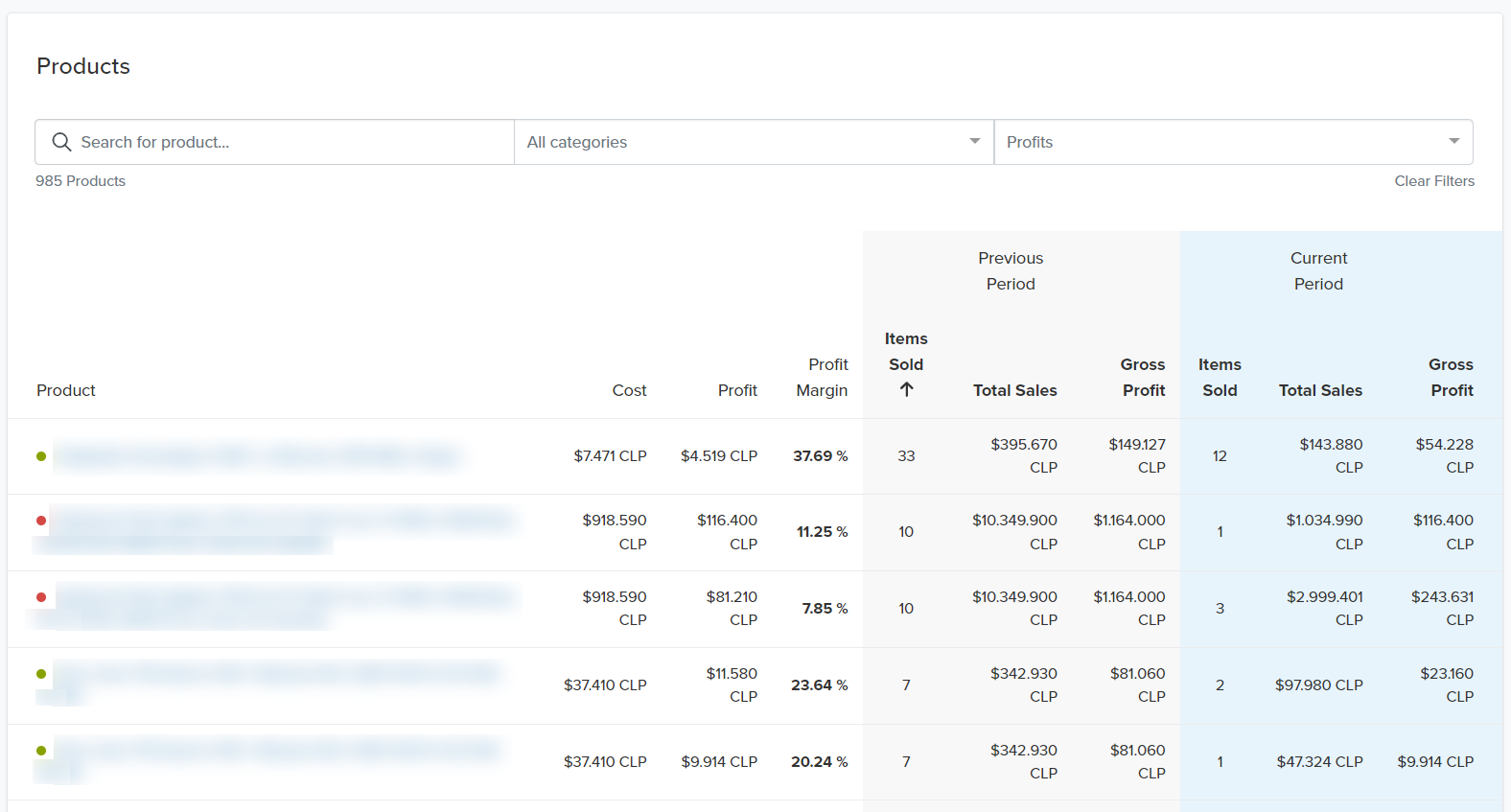Viewport: 1511px width, 812px height.
Task: Sort by the Product column header
Action: click(66, 390)
